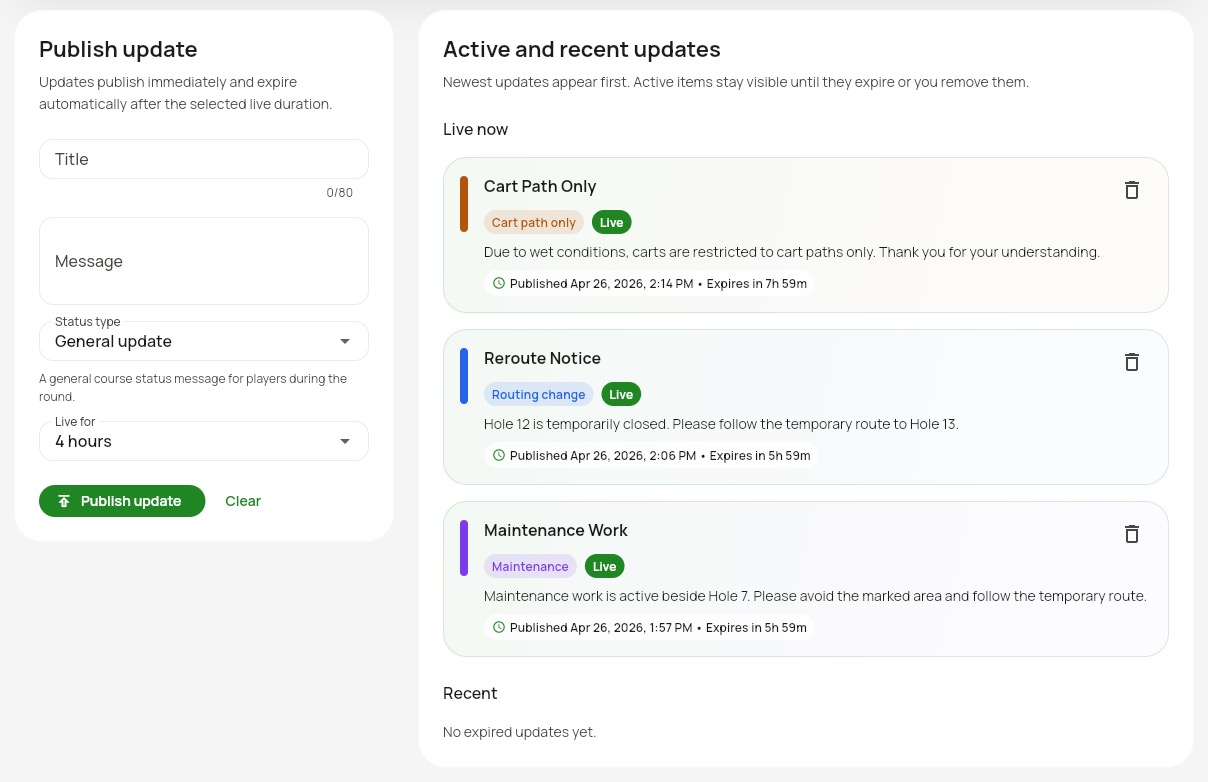Delete the Maintenance Work update
The image size is (1208, 782).
coord(1131,534)
